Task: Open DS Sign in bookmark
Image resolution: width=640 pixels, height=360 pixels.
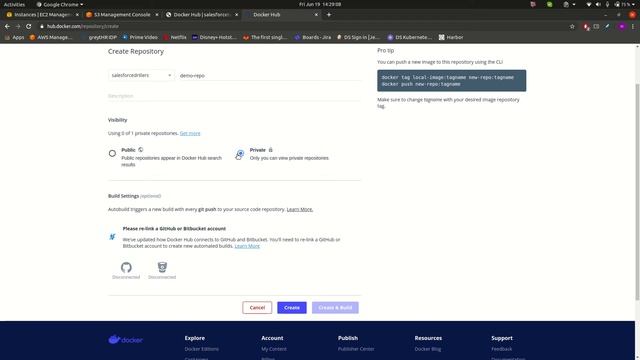Action: pos(359,37)
